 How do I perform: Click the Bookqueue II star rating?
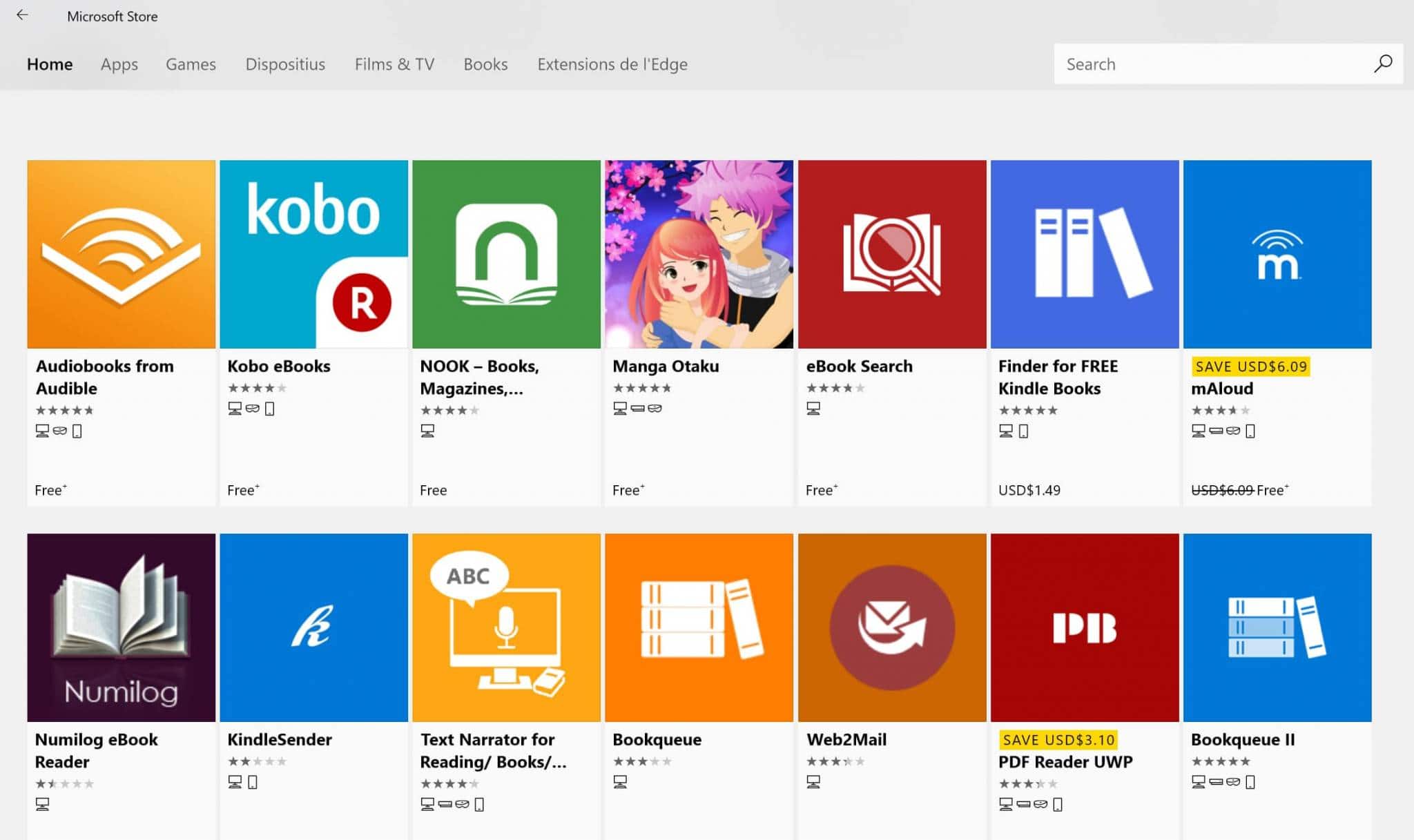(x=1221, y=761)
